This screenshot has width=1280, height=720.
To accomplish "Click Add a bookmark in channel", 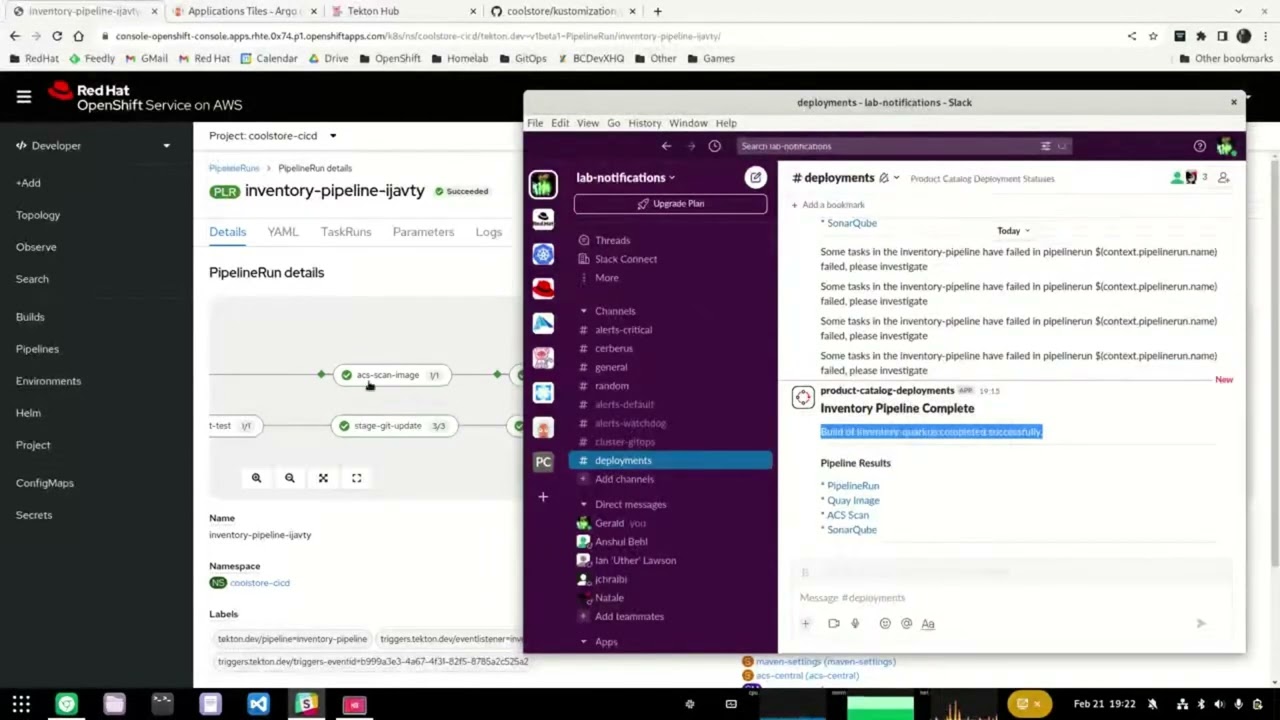I will point(828,205).
